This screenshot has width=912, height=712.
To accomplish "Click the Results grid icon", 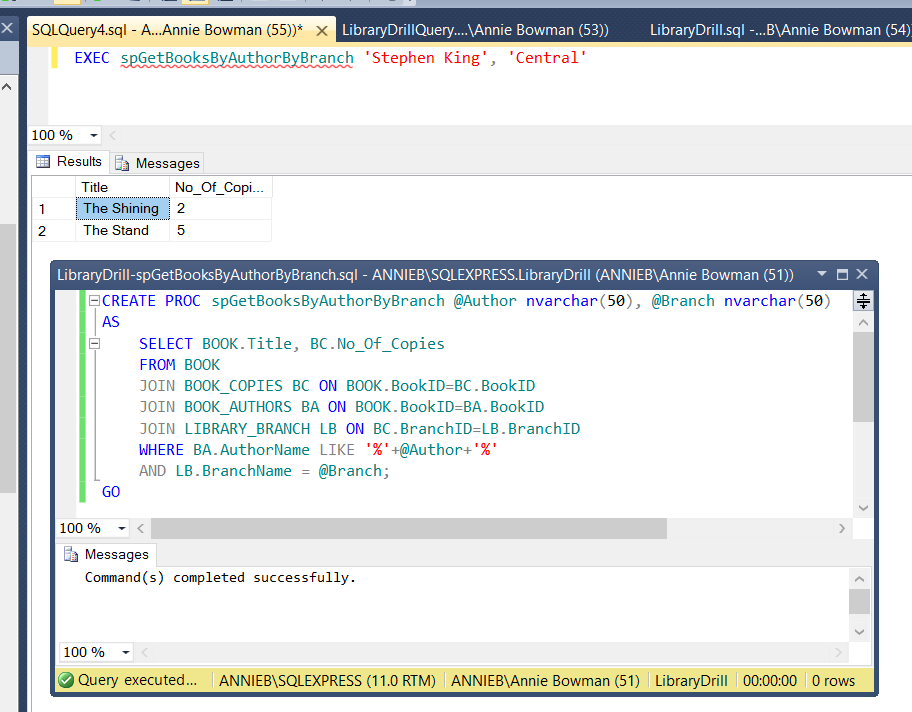I will [x=43, y=162].
